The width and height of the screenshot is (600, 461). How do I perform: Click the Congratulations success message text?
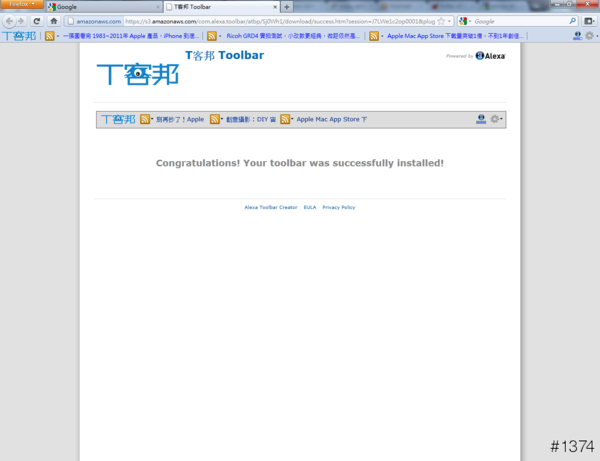(x=300, y=163)
